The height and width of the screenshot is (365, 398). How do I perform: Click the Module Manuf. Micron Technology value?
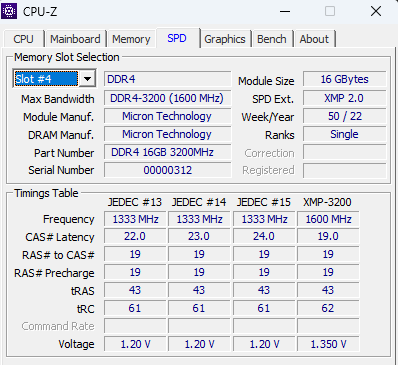click(167, 116)
